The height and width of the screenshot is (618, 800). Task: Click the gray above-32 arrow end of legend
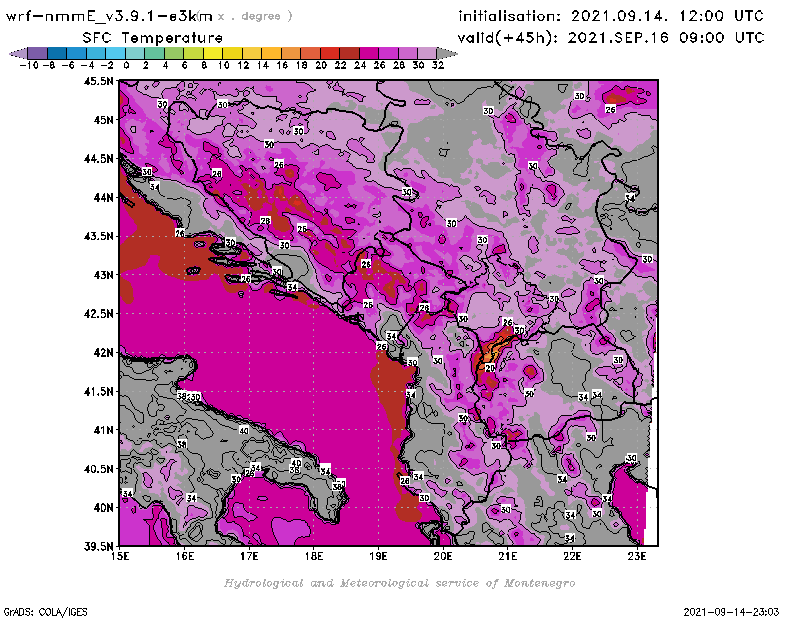coord(447,53)
